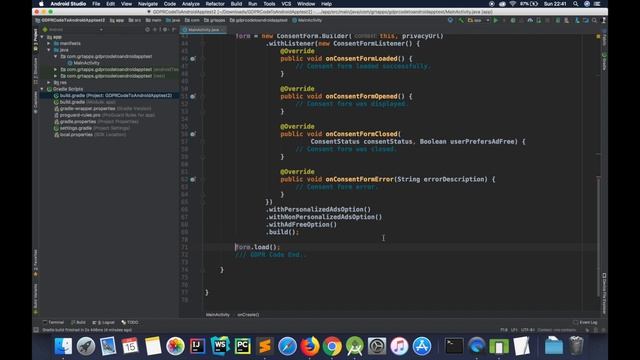Image resolution: width=640 pixels, height=360 pixels.
Task: Open the Logcat tool window
Action: click(103, 322)
